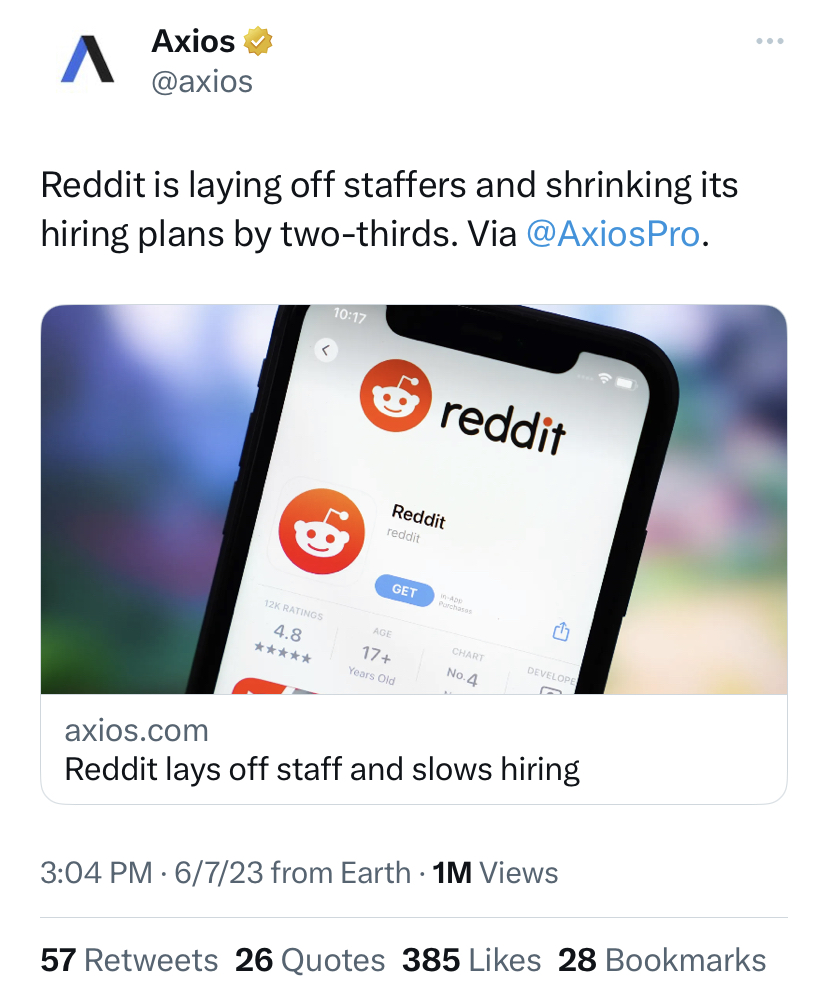Click the @axios handle
The width and height of the screenshot is (828, 991).
pyautogui.click(x=201, y=81)
